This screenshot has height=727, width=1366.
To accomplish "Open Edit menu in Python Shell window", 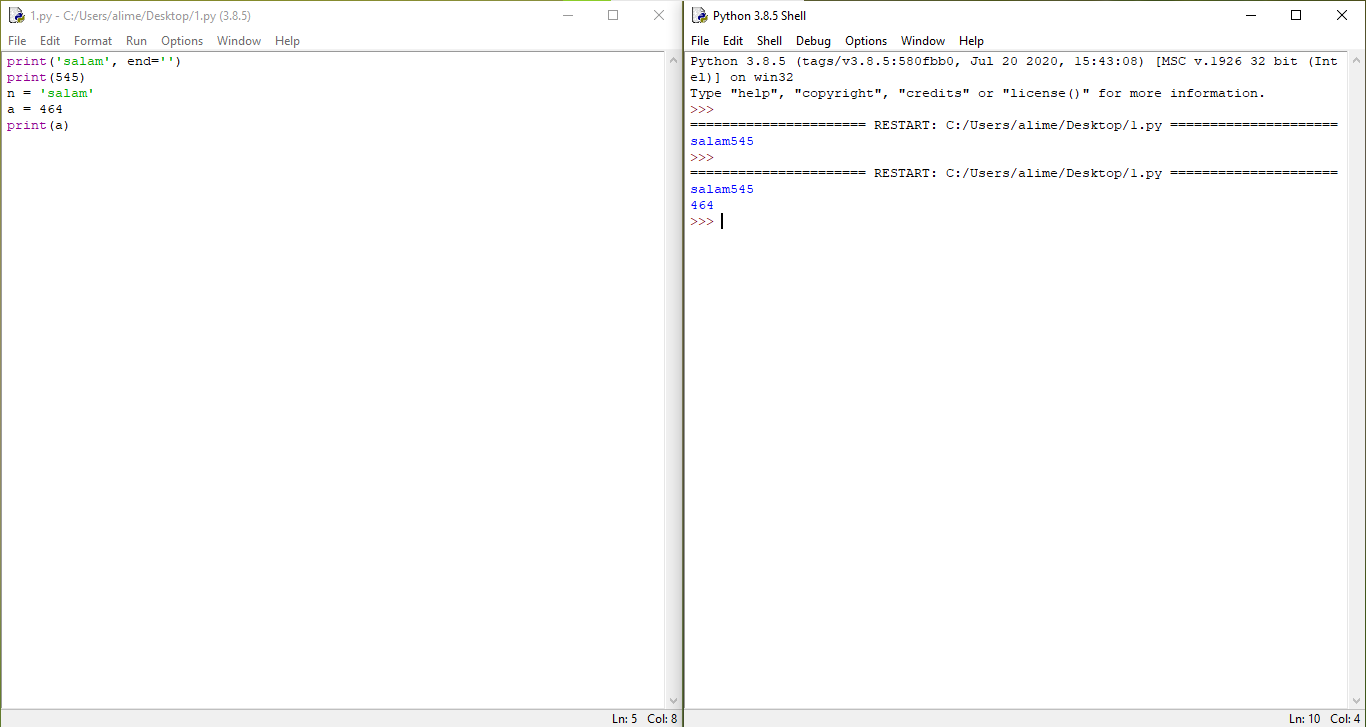I will [x=733, y=41].
